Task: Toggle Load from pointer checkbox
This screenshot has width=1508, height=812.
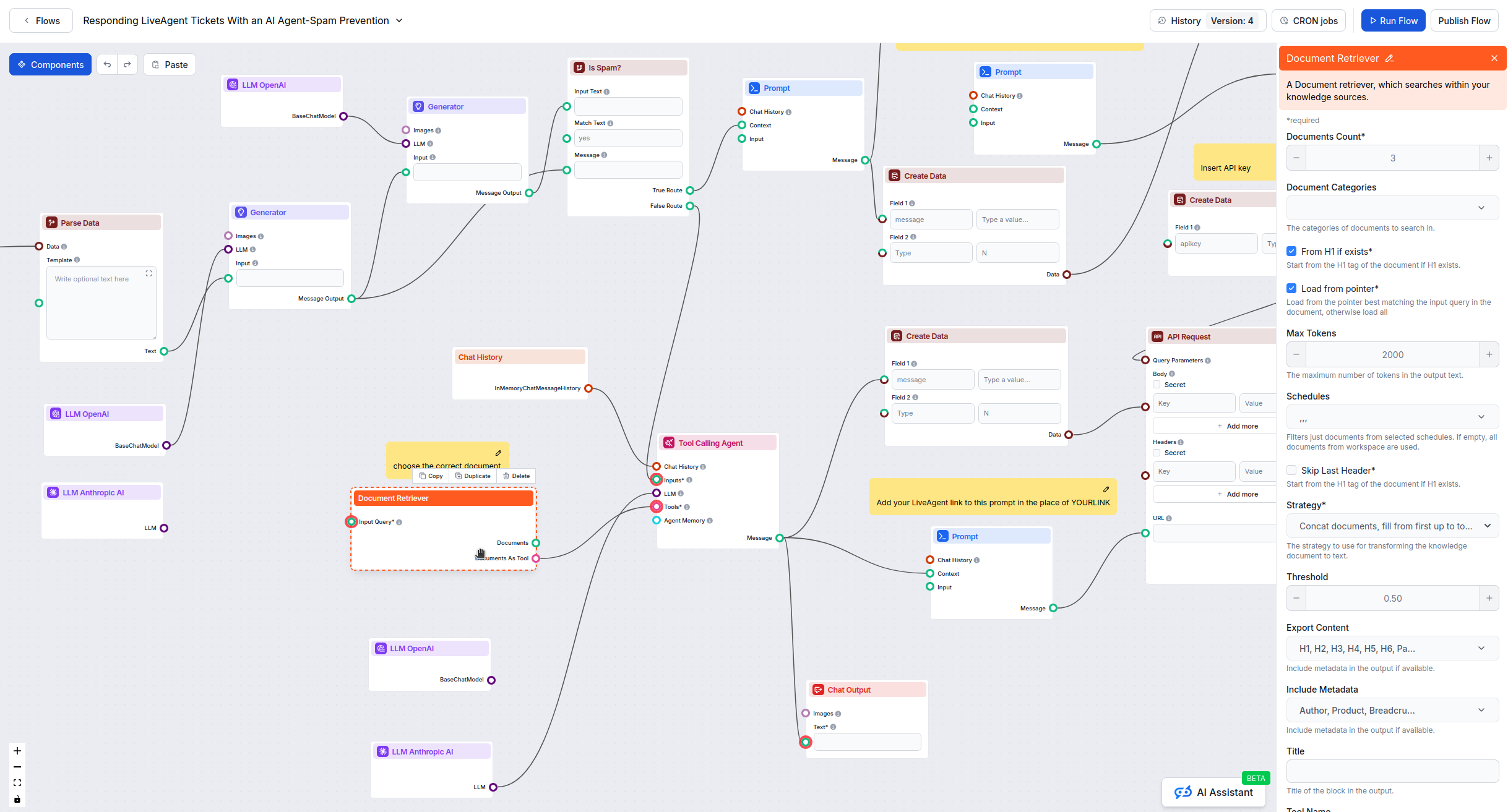Action: click(x=1291, y=288)
